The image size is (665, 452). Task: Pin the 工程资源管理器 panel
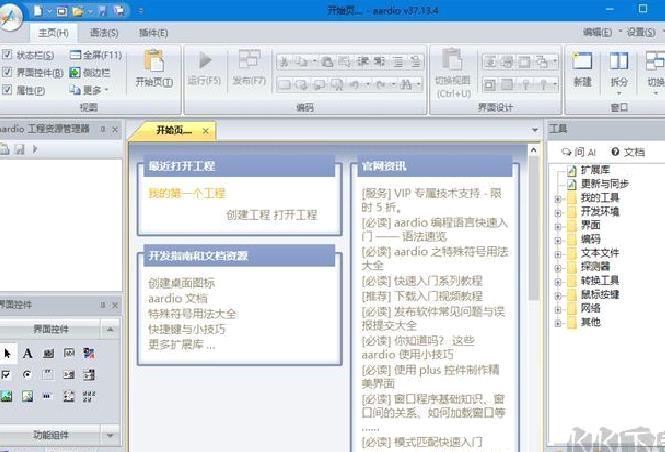click(103, 129)
